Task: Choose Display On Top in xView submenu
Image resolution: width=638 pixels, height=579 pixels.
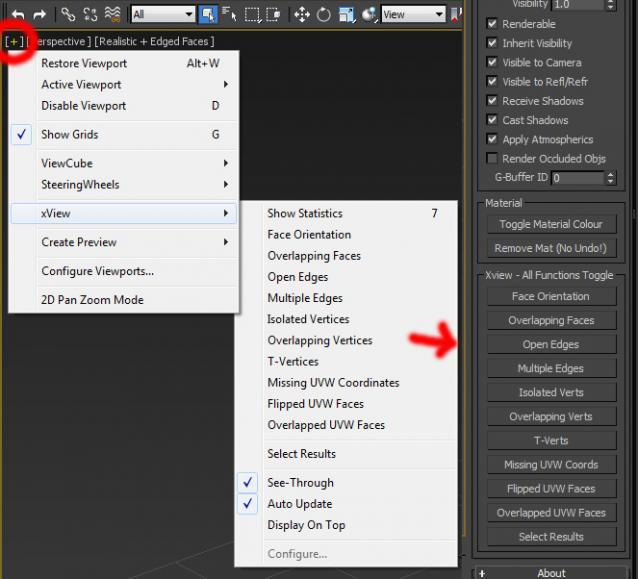Action: pyautogui.click(x=346, y=525)
